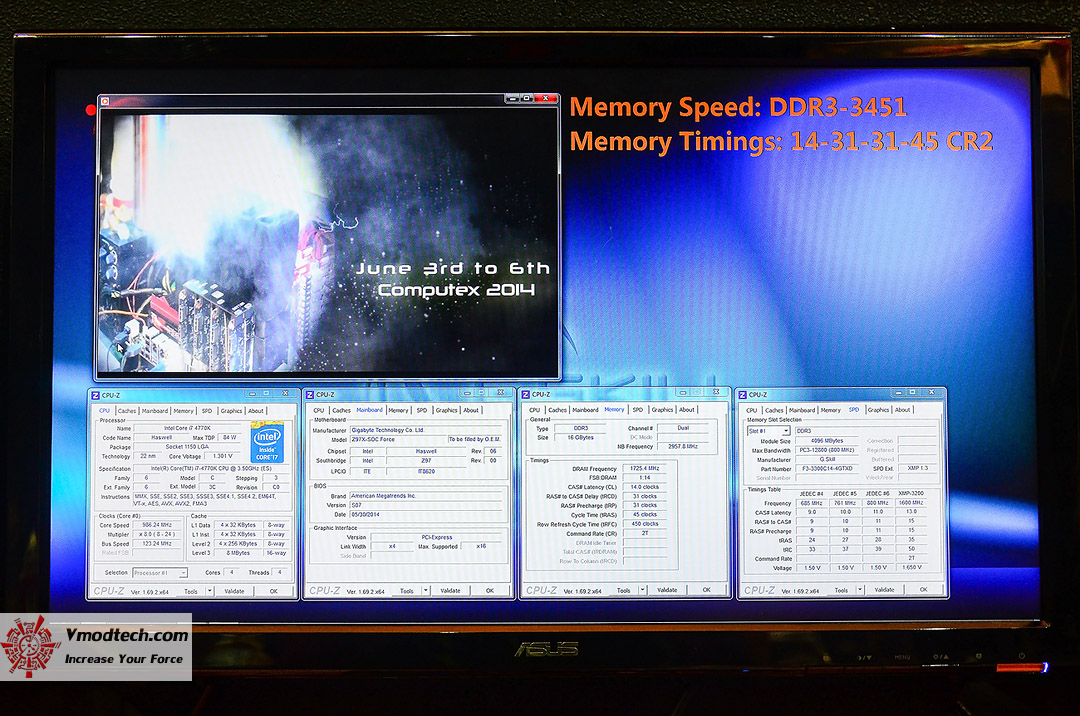Open Graphics tab in the CPU window
Image resolution: width=1080 pixels, height=716 pixels.
[231, 411]
